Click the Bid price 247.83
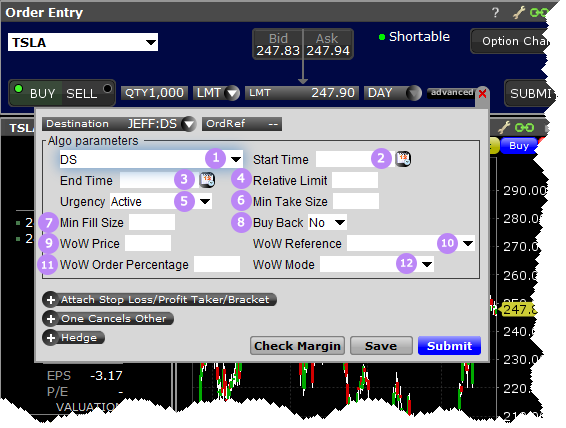Screen dimensions: 566x428 [x=278, y=51]
